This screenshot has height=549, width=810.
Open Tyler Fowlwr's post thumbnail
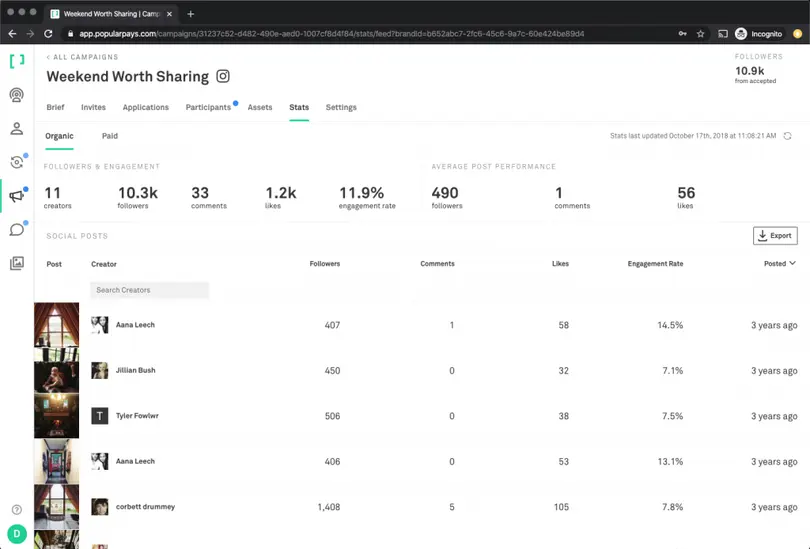(56, 416)
